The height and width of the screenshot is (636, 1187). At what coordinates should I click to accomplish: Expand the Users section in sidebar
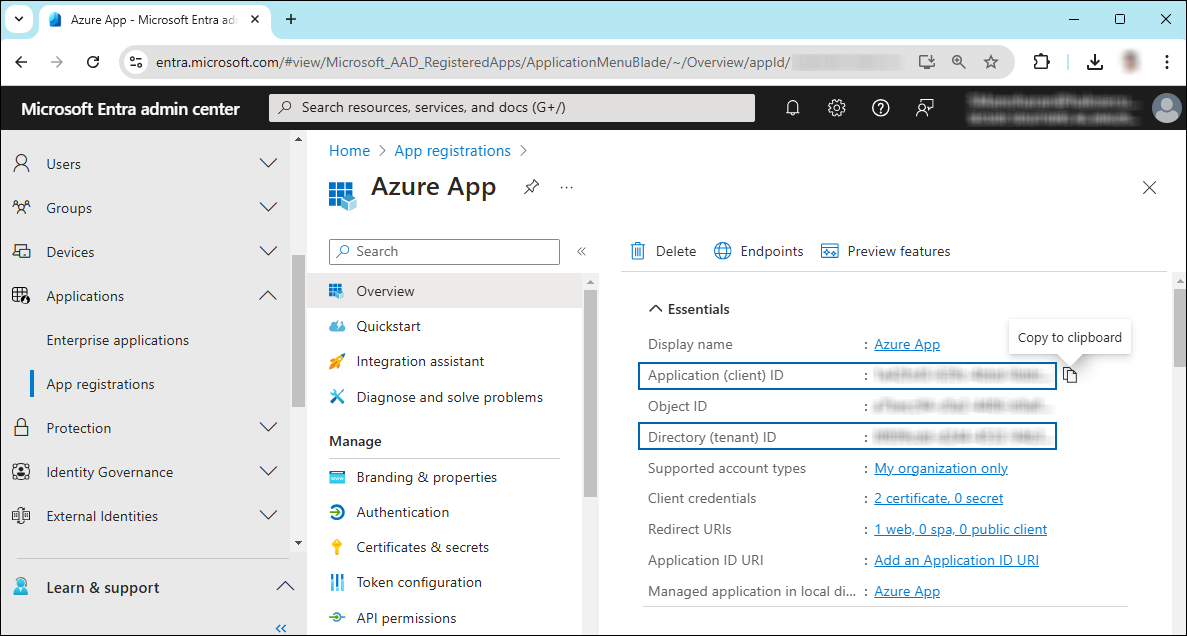pos(268,163)
